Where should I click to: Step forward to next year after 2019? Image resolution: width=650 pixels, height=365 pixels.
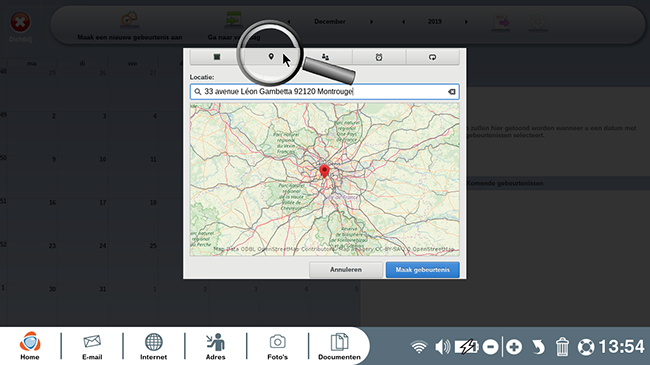pyautogui.click(x=466, y=22)
